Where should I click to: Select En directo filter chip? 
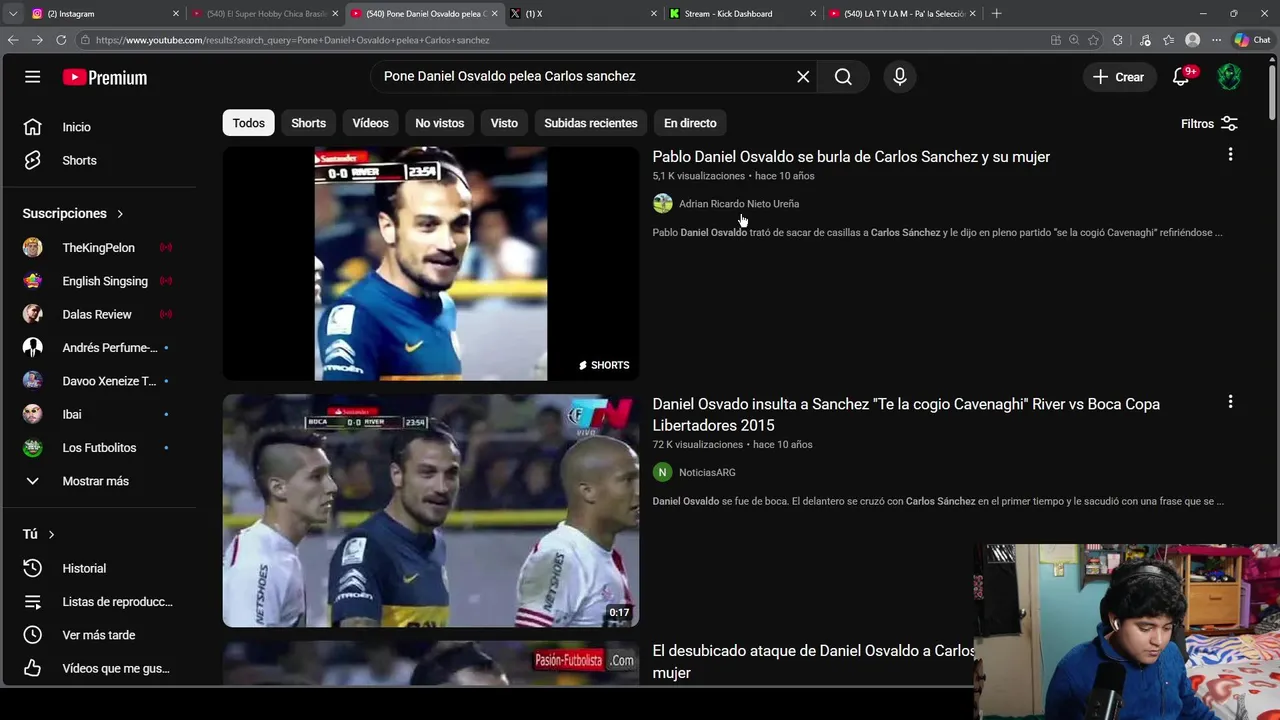point(690,123)
